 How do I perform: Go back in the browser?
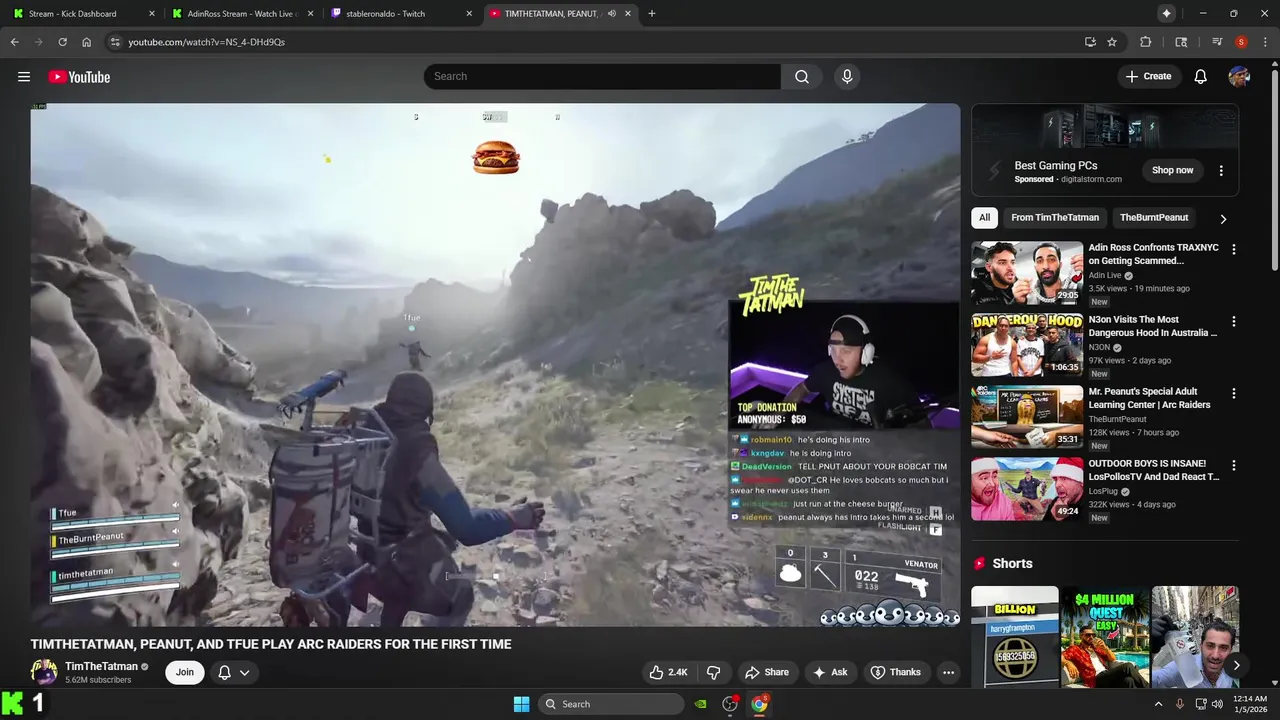14,42
